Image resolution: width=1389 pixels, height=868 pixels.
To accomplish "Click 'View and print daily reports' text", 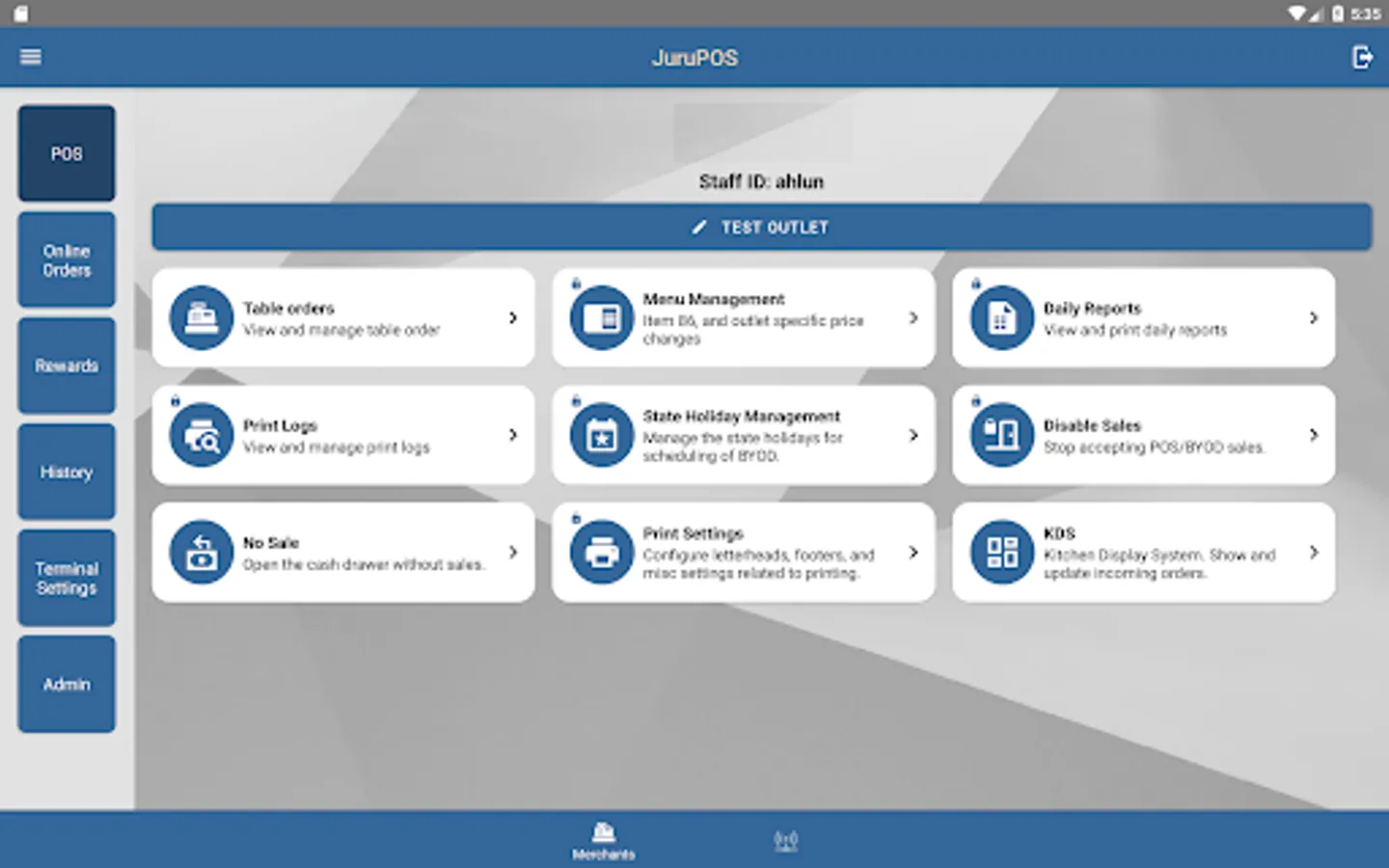I will [x=1135, y=330].
